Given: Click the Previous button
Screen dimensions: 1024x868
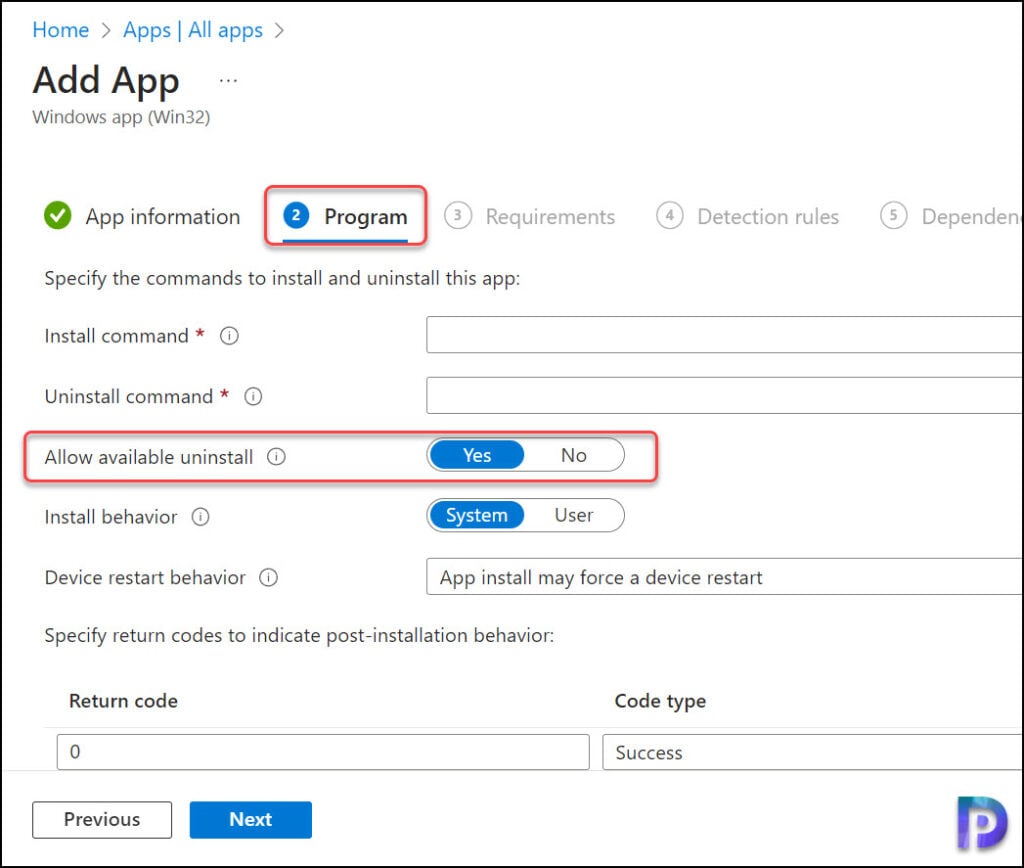Looking at the screenshot, I should (102, 820).
